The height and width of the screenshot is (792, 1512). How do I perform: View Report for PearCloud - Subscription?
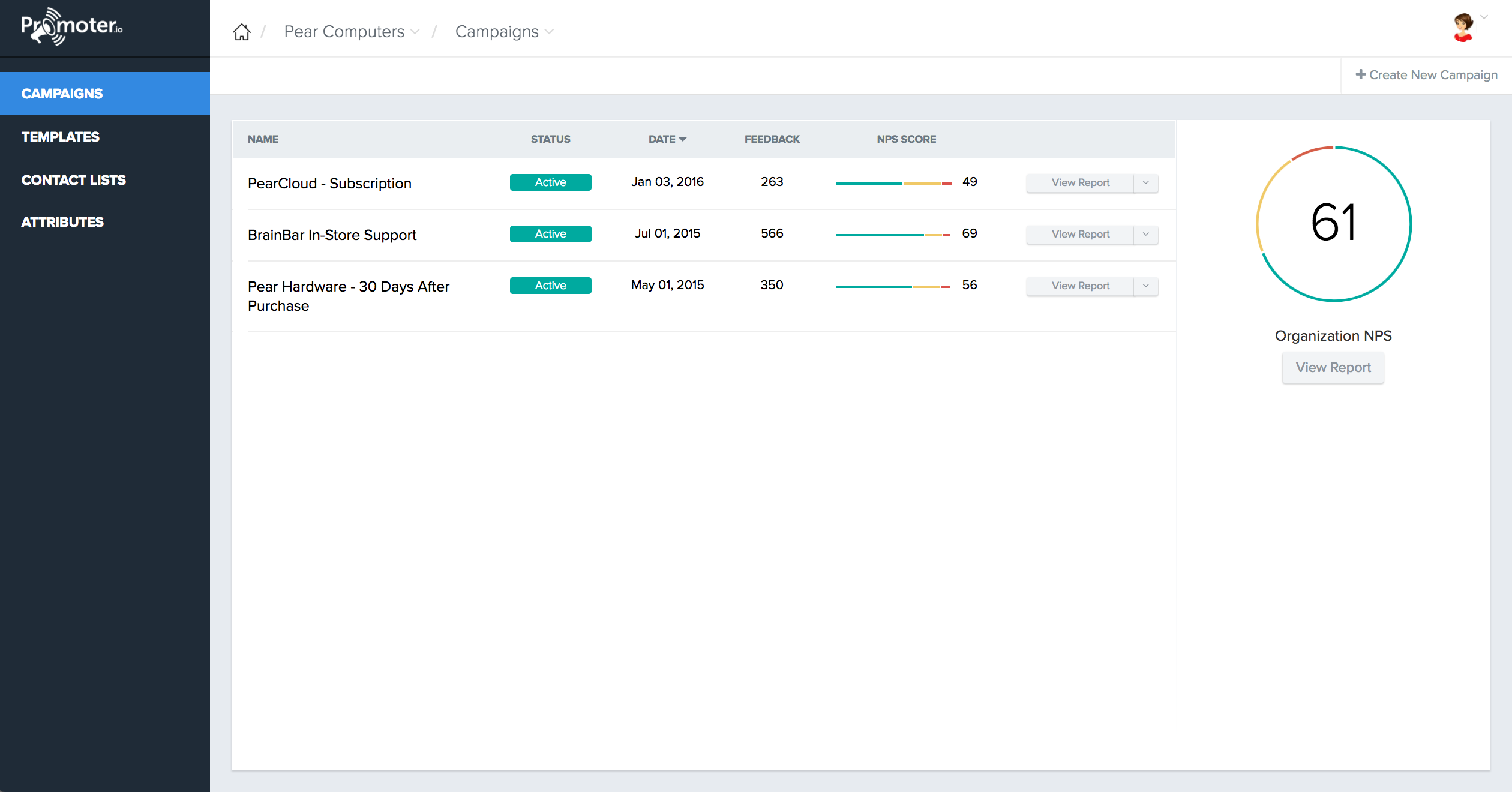click(1080, 182)
